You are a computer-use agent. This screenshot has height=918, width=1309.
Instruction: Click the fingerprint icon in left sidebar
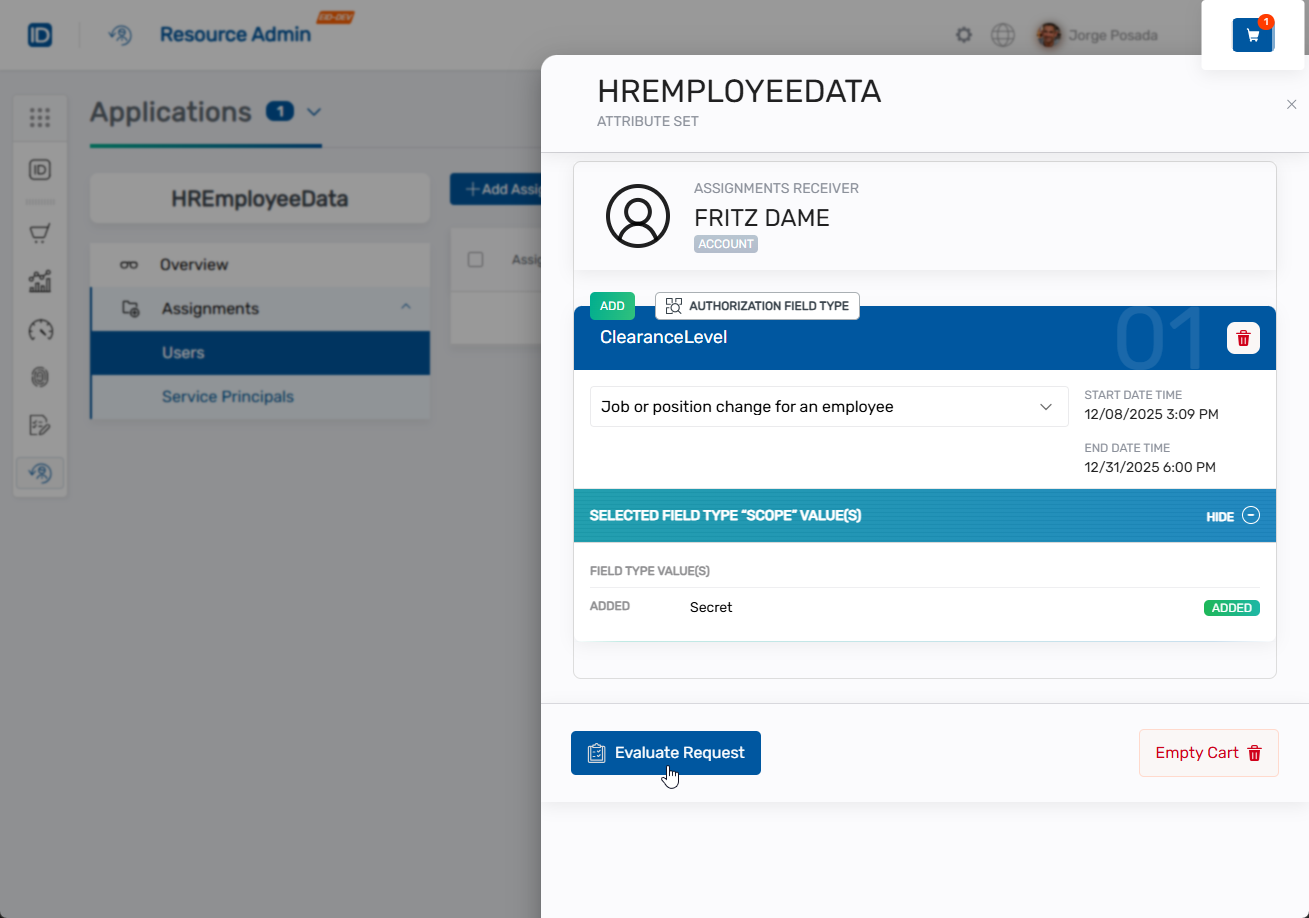40,377
